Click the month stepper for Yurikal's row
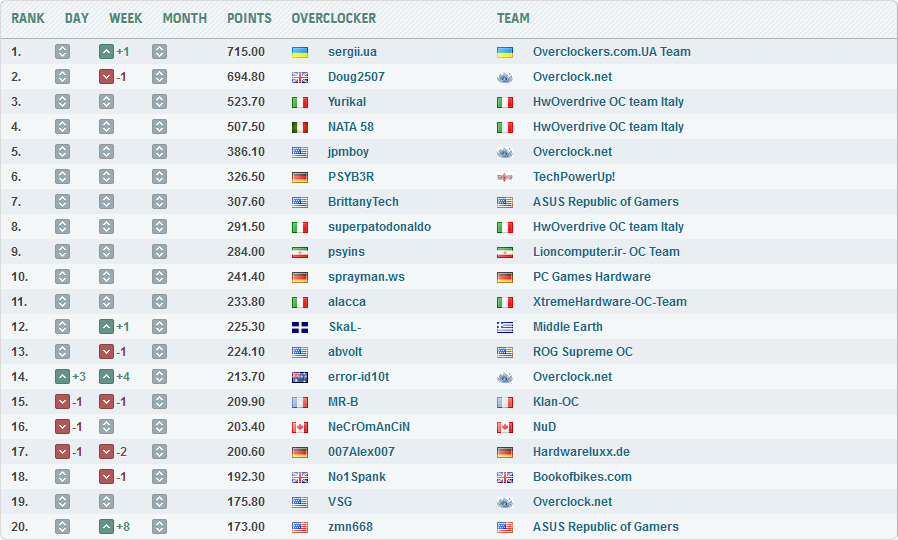 click(x=159, y=102)
